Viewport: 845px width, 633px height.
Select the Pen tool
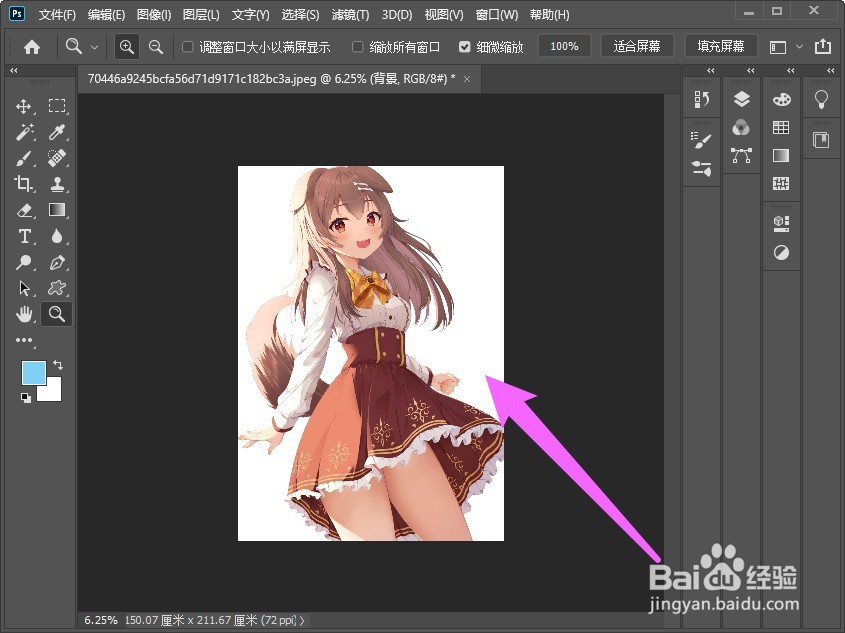pos(57,262)
